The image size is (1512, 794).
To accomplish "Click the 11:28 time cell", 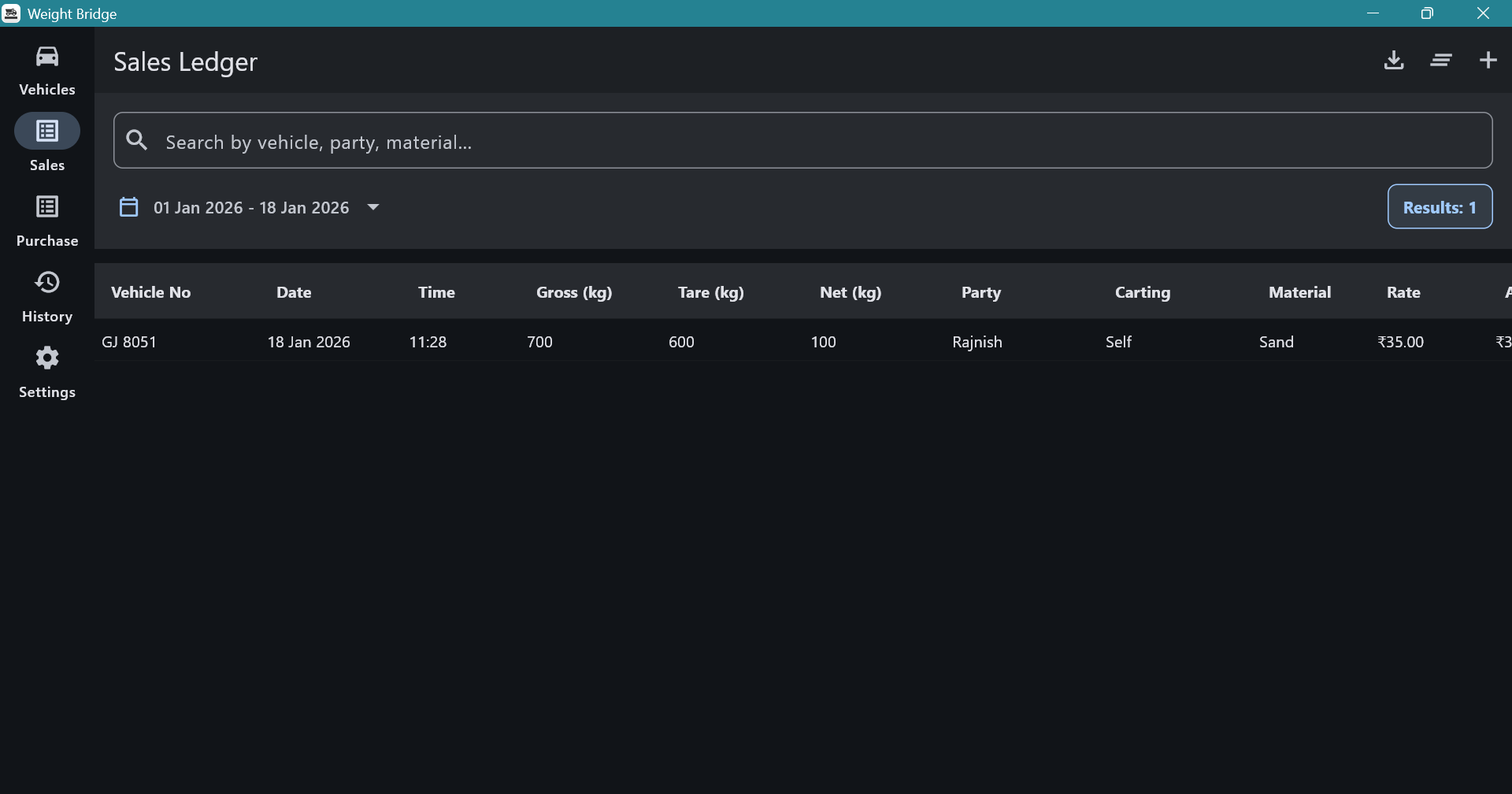I will 428,342.
